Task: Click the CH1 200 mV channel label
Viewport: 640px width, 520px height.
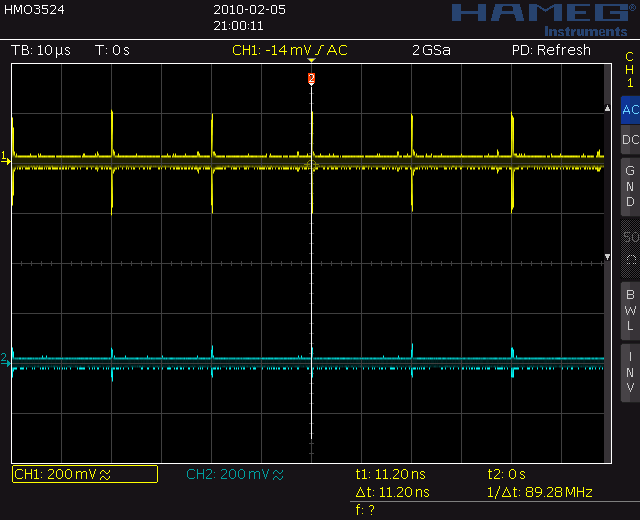Action: 85,474
